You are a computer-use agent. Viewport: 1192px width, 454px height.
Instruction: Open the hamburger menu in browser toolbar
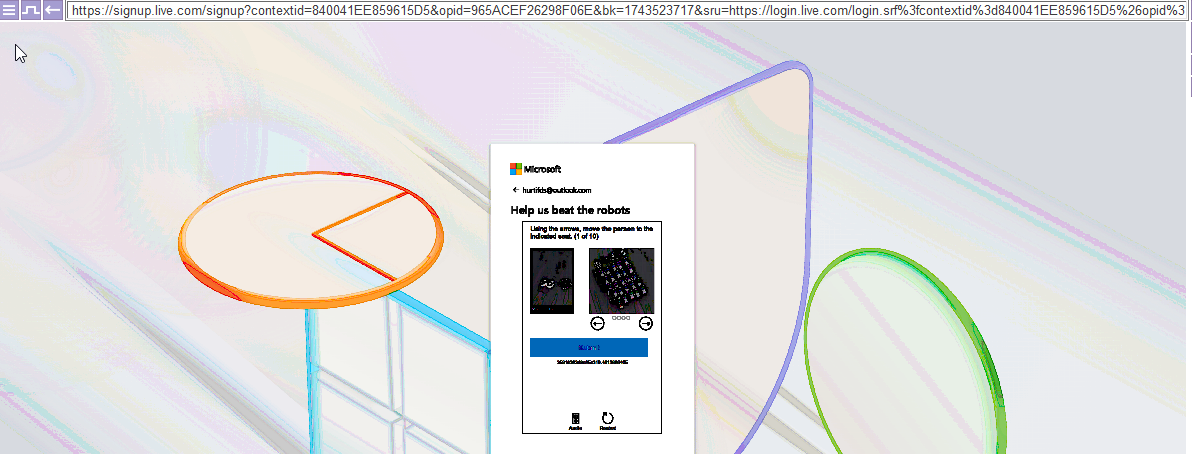pos(9,10)
